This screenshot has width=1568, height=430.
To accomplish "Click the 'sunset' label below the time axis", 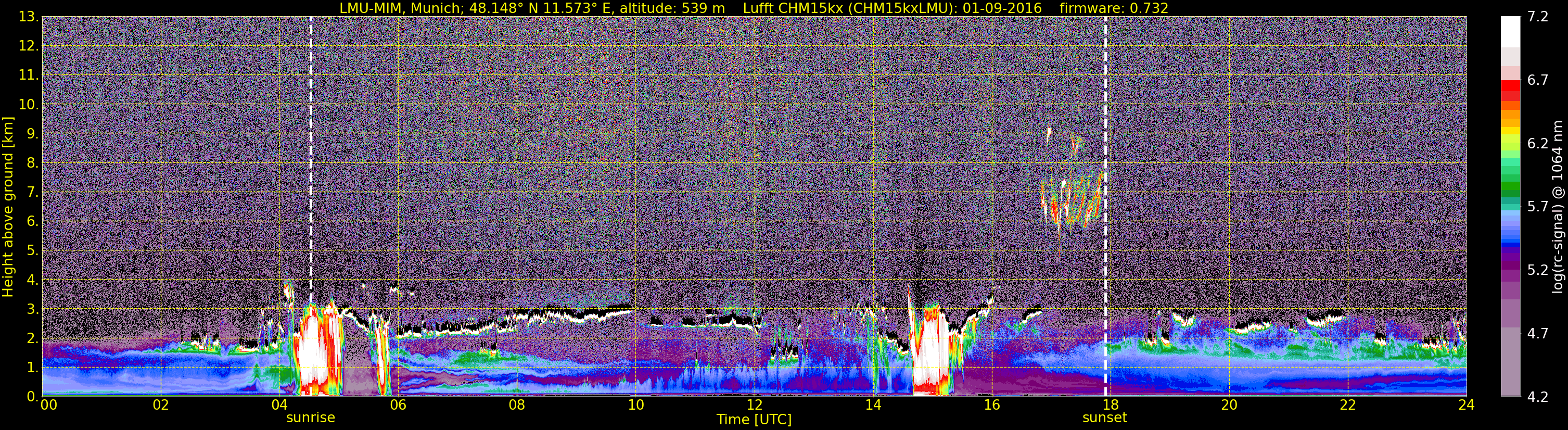I will (x=1105, y=418).
